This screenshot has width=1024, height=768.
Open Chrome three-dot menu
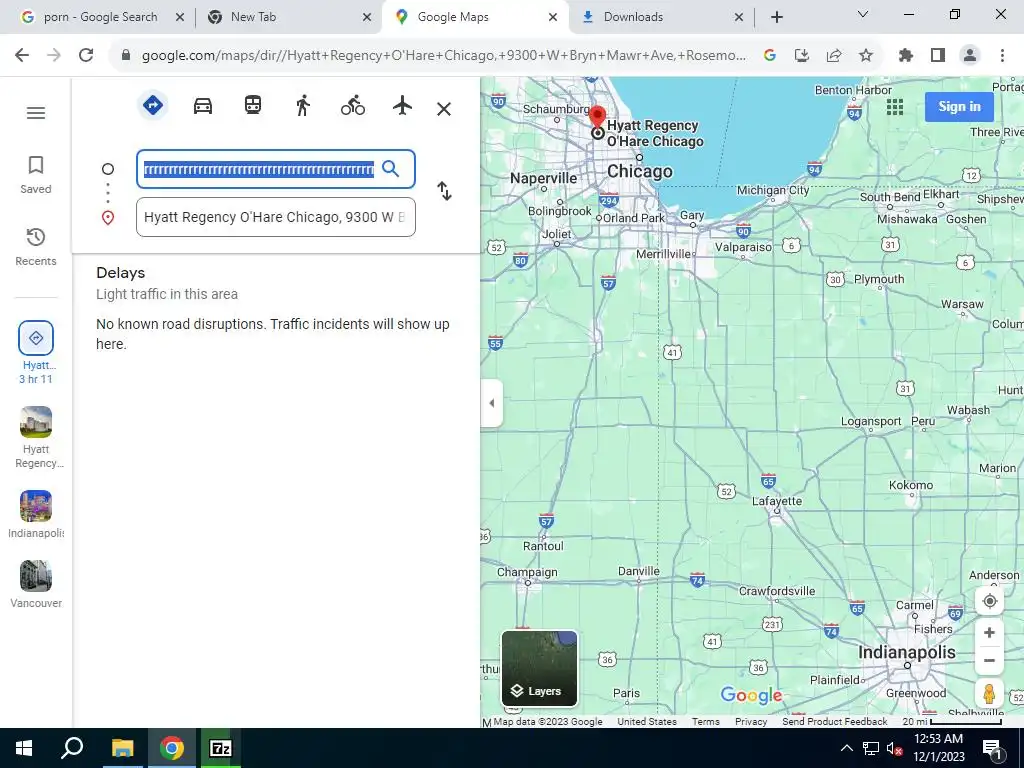pyautogui.click(x=1002, y=56)
